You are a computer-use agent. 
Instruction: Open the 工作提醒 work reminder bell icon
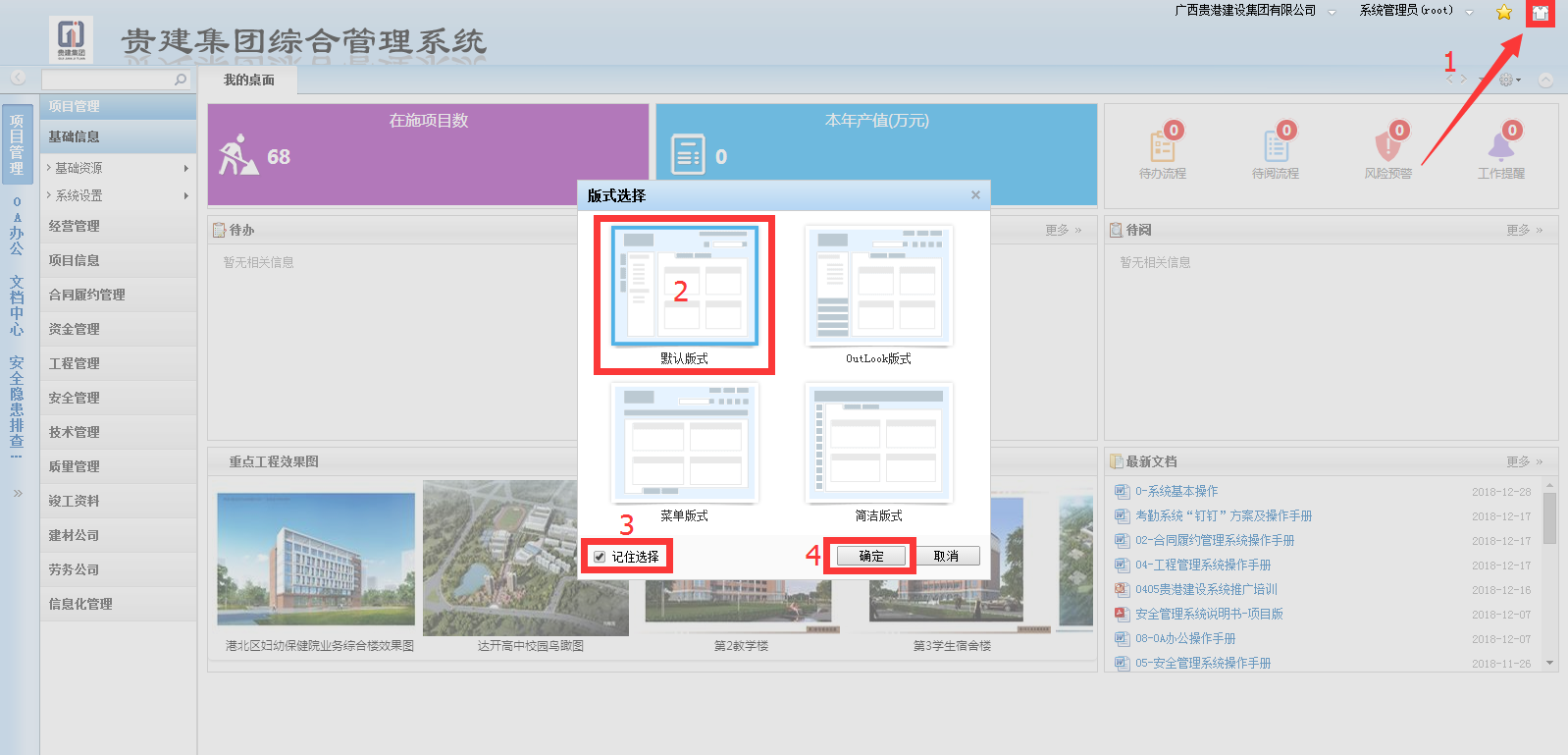[1500, 147]
